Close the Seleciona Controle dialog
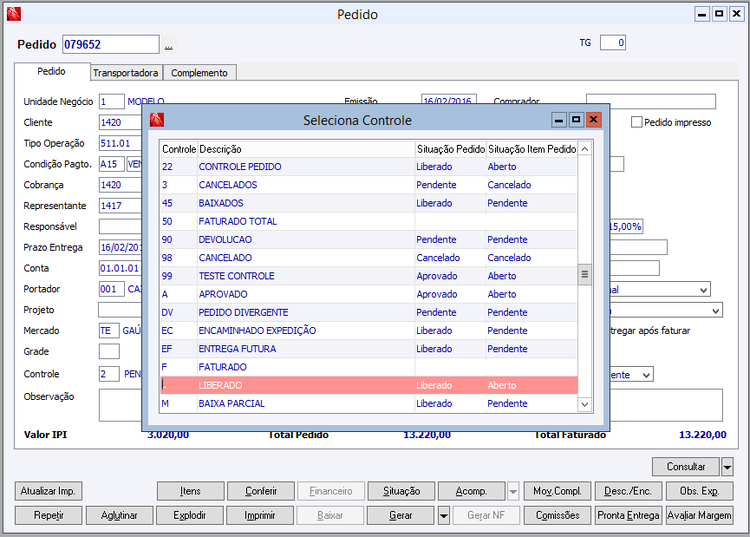This screenshot has width=750, height=537. point(594,120)
